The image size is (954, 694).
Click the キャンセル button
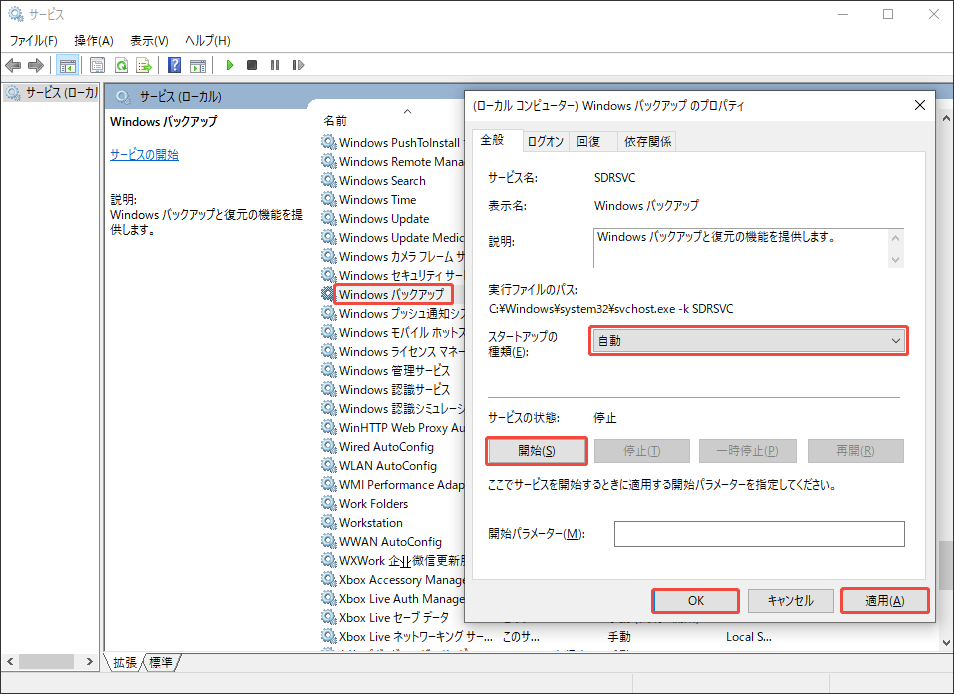click(790, 600)
